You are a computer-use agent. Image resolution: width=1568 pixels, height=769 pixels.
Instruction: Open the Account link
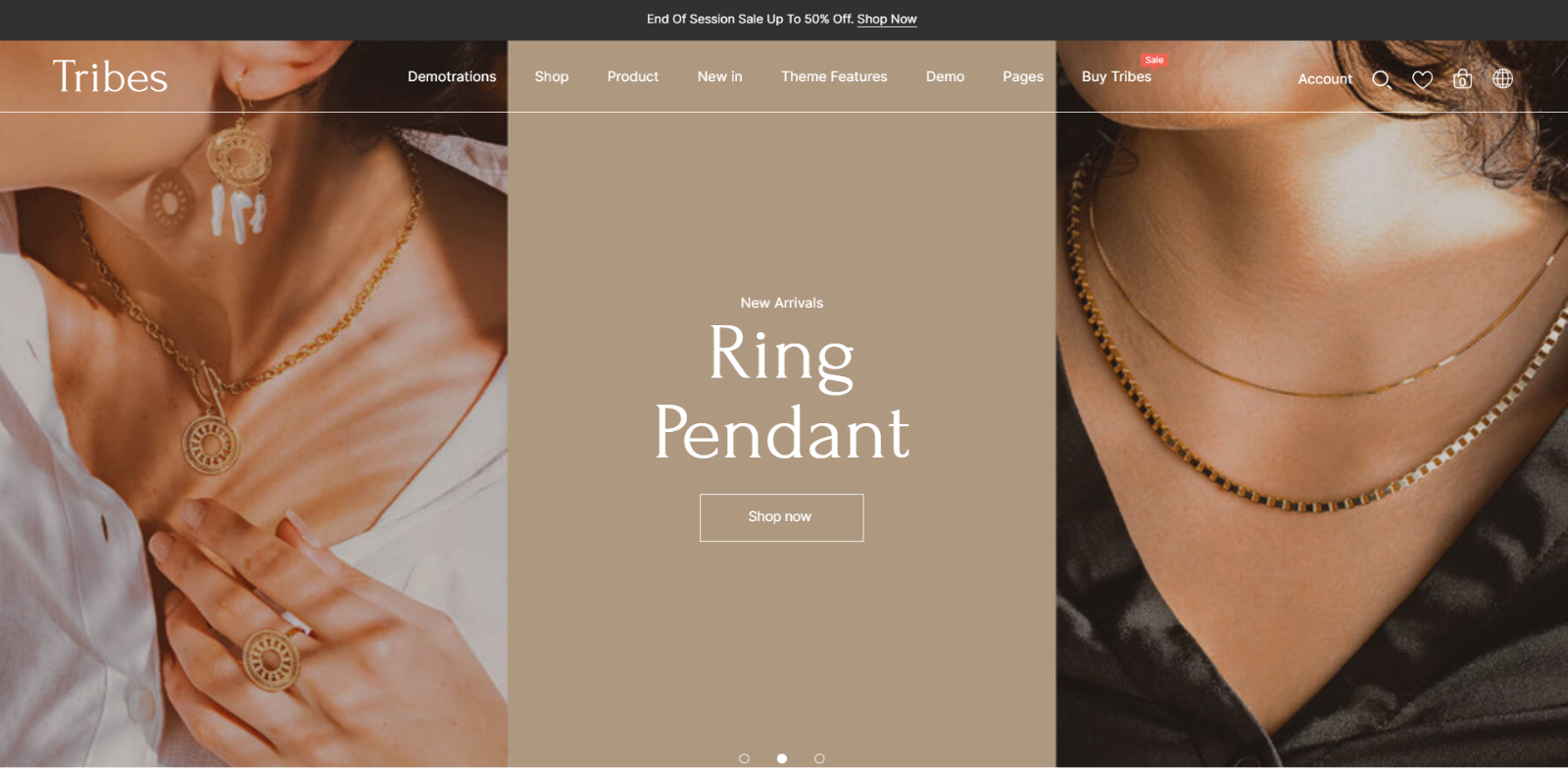point(1325,79)
